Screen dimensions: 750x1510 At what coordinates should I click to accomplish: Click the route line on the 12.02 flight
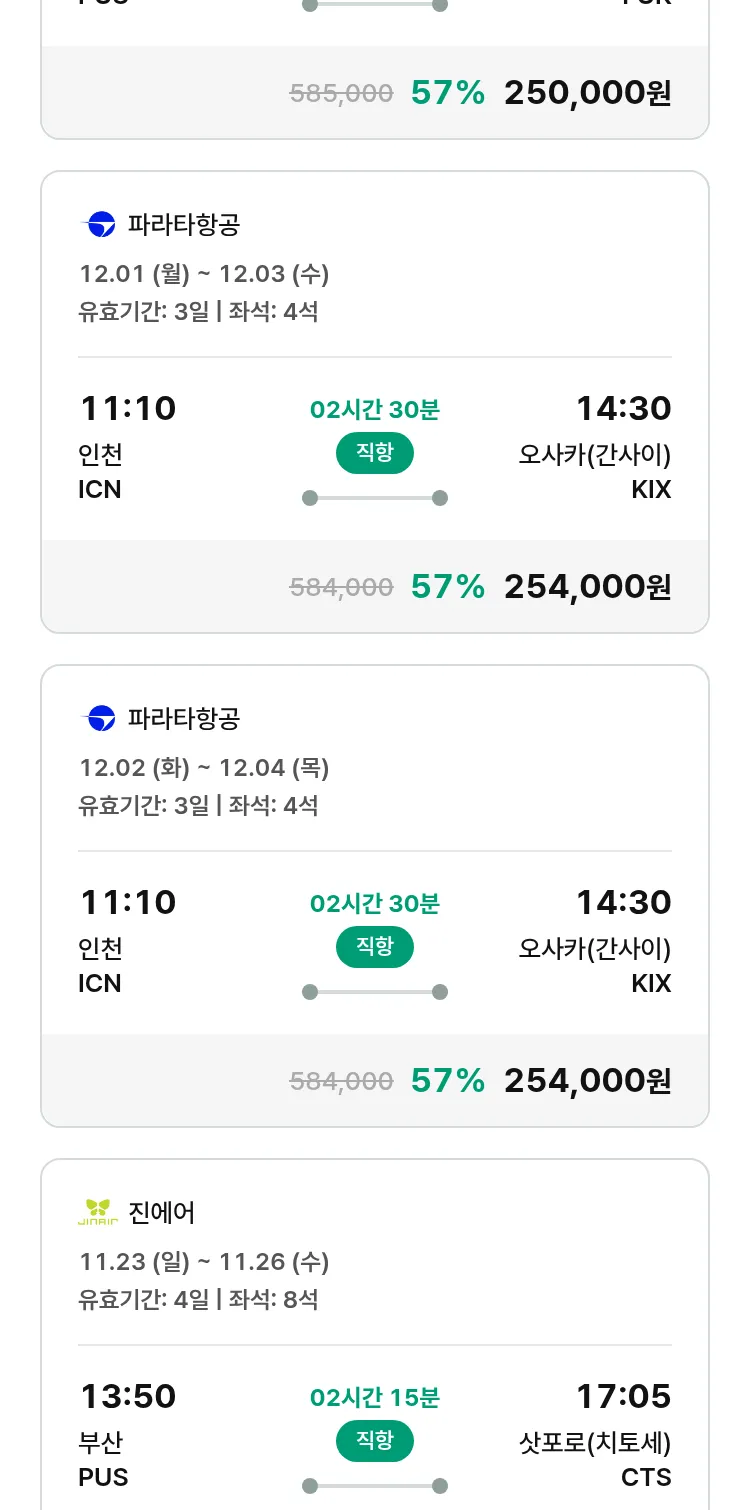click(x=375, y=992)
